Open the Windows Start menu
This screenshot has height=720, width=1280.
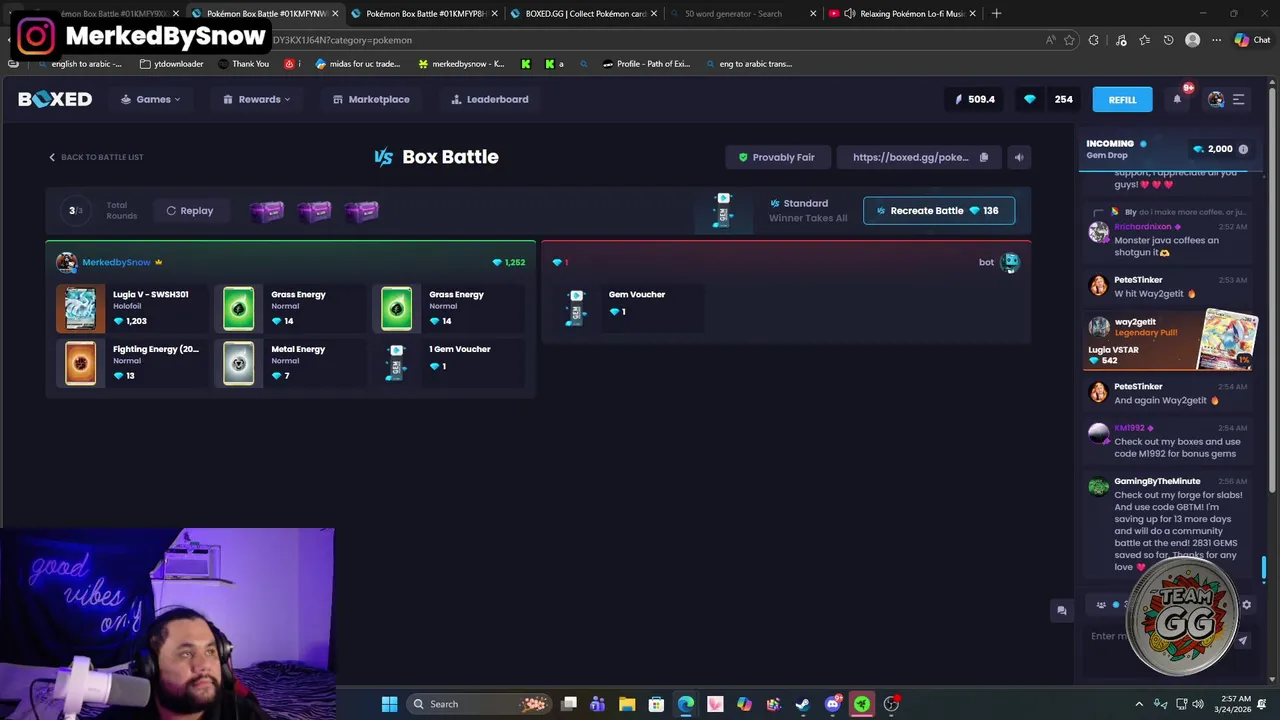tap(389, 704)
